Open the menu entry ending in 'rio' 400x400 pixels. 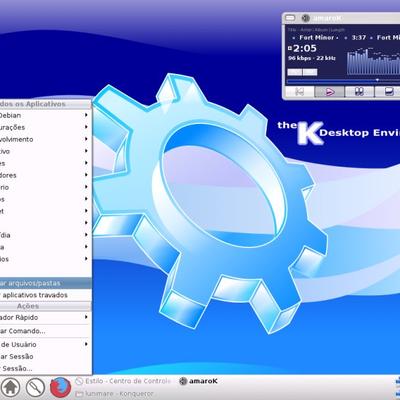tap(46, 187)
